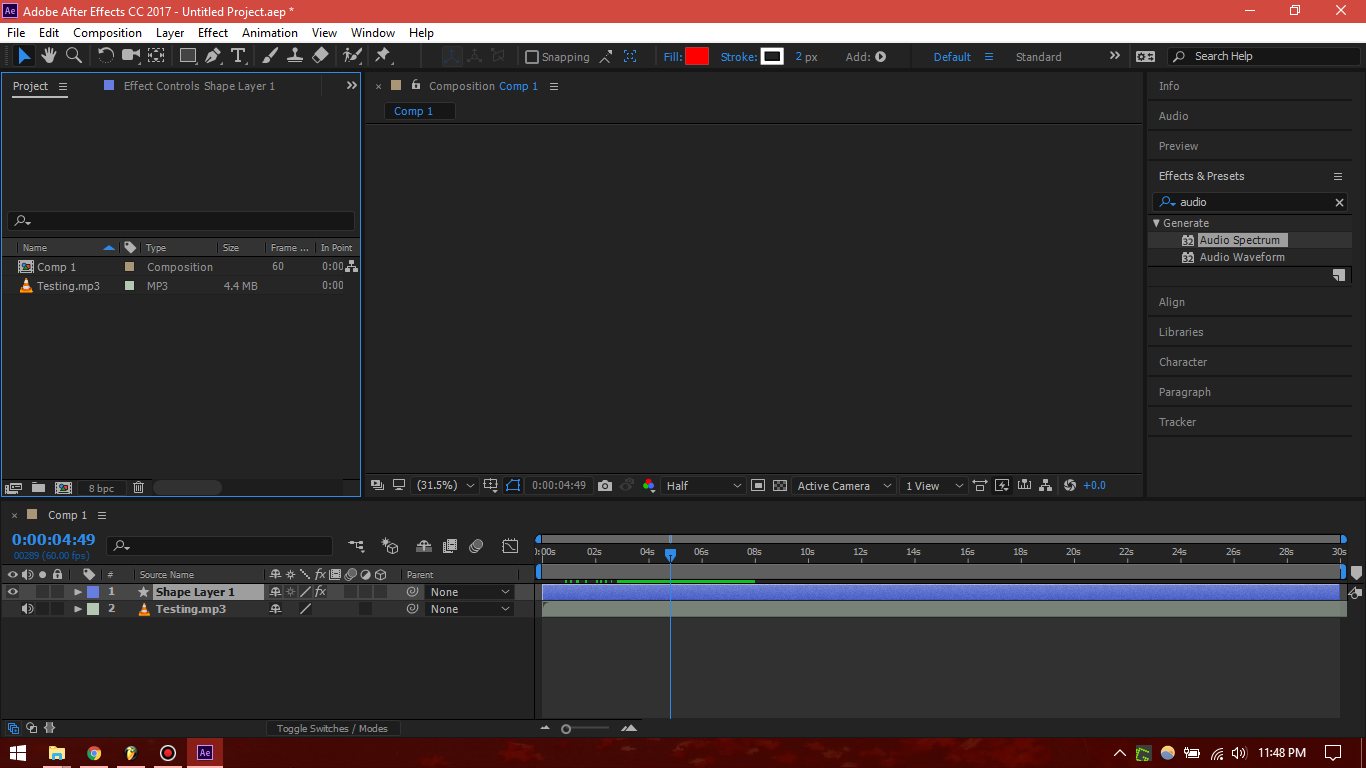1366x768 pixels.
Task: Collapse the Generate effects category
Action: pos(1157,223)
